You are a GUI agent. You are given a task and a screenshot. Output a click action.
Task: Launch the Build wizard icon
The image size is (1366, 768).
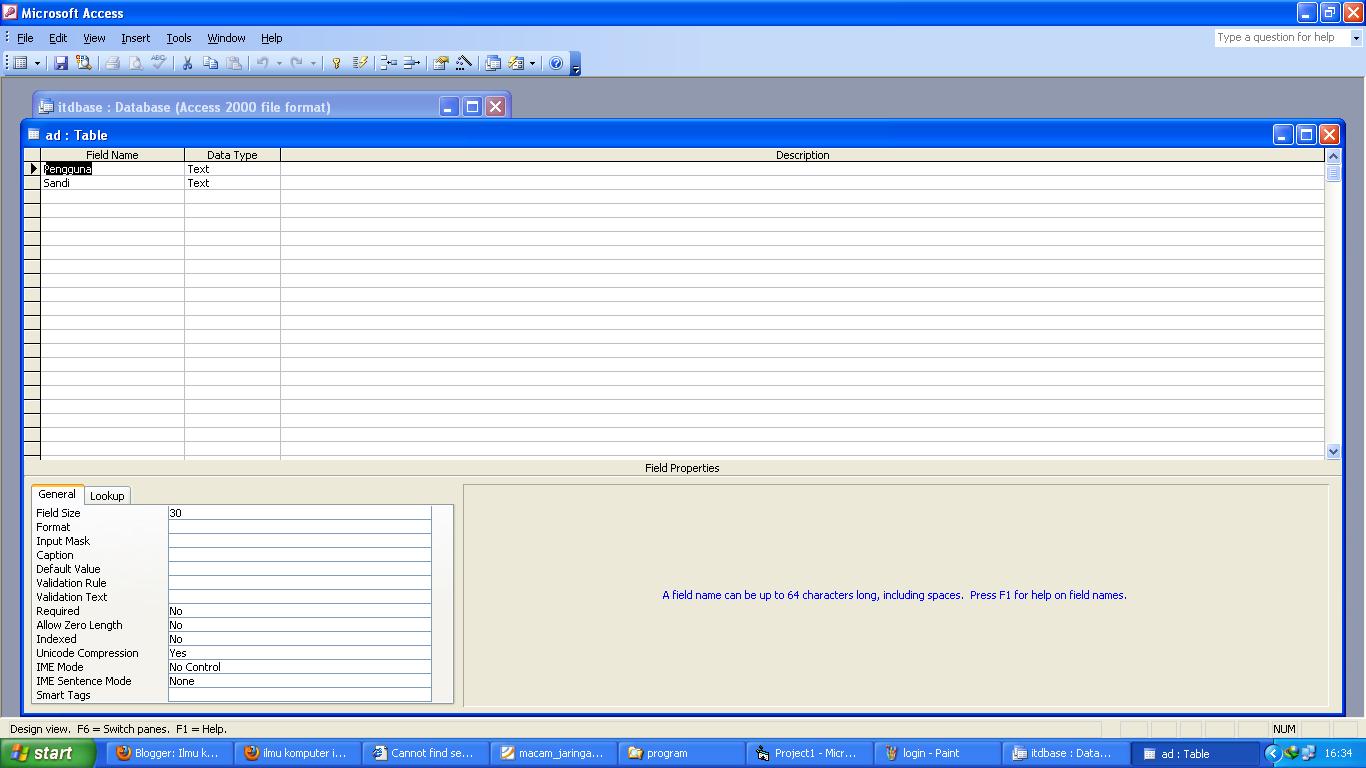[x=464, y=63]
